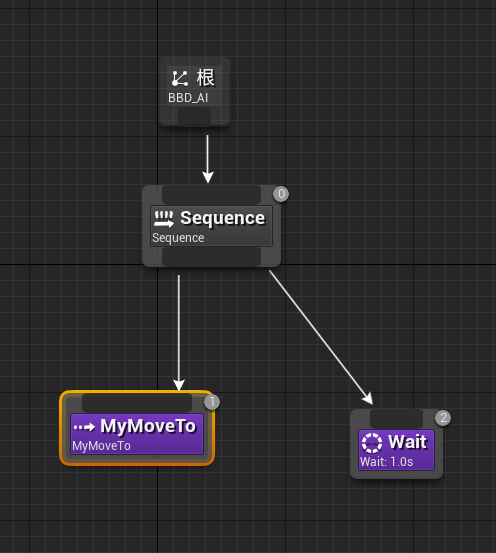Screen dimensions: 496x553
Task: Click the Wait dashed-circle icon
Action: (372, 443)
